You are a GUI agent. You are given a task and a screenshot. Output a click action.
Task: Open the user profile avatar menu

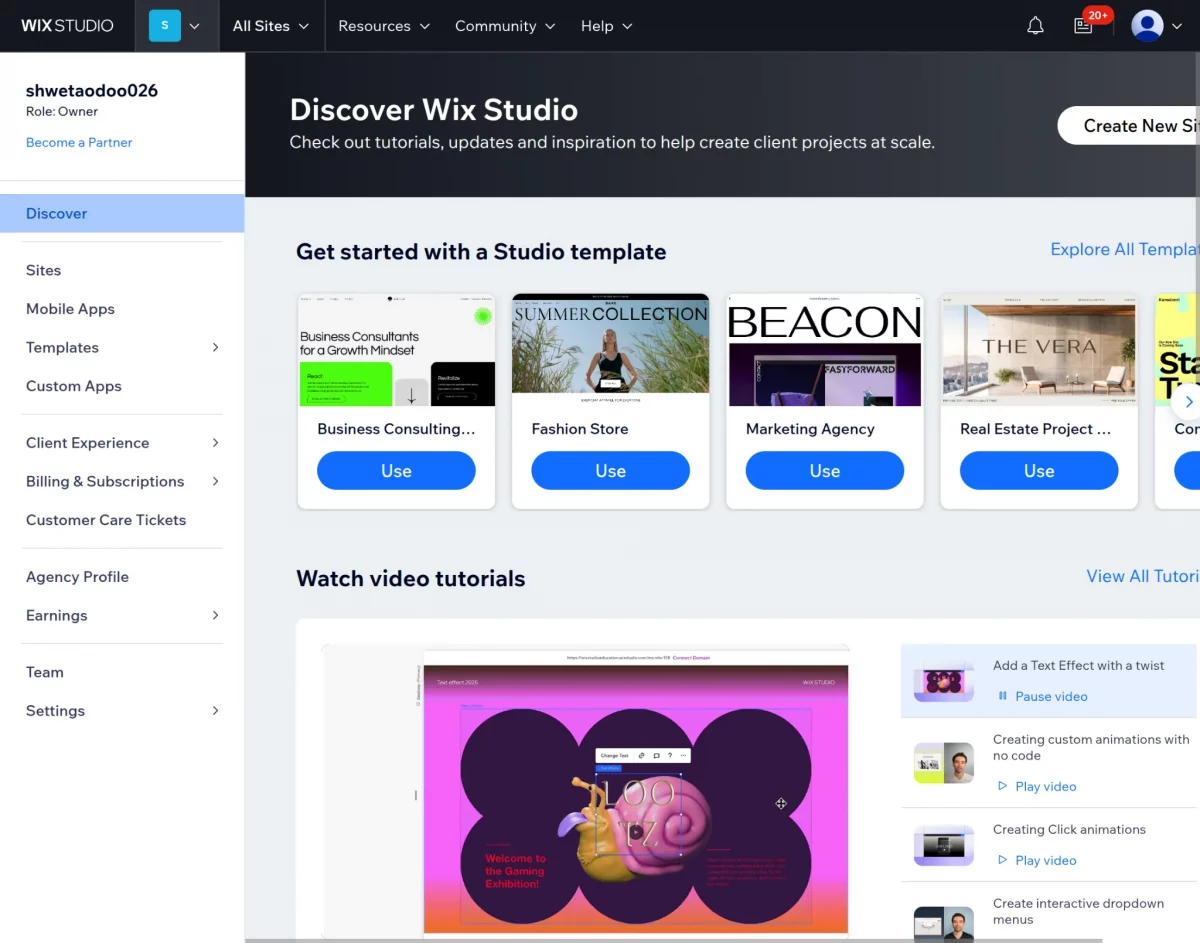click(1147, 26)
